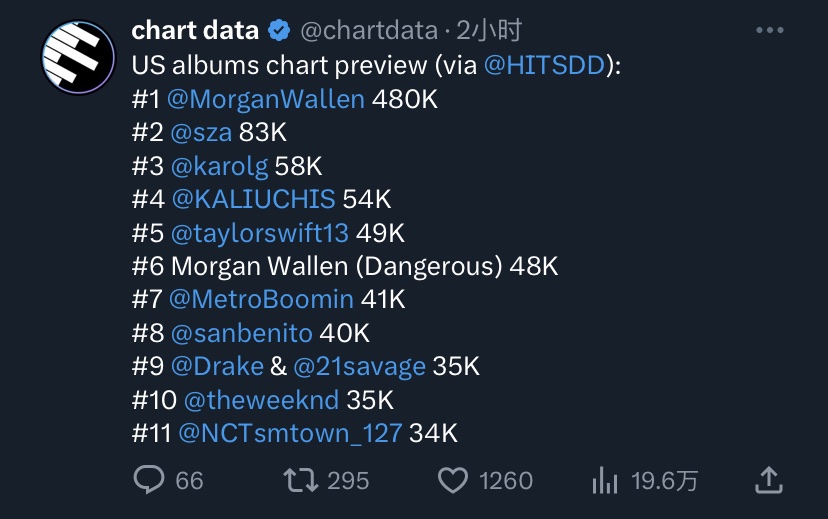The width and height of the screenshot is (828, 519).
Task: Click the @chartdata handle in header
Action: pos(369,31)
